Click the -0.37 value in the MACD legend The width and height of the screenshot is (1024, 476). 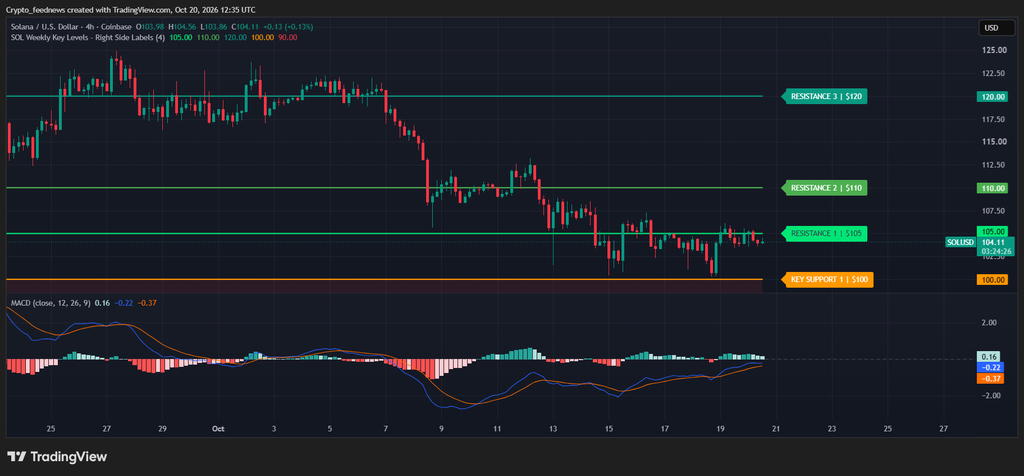(146, 303)
